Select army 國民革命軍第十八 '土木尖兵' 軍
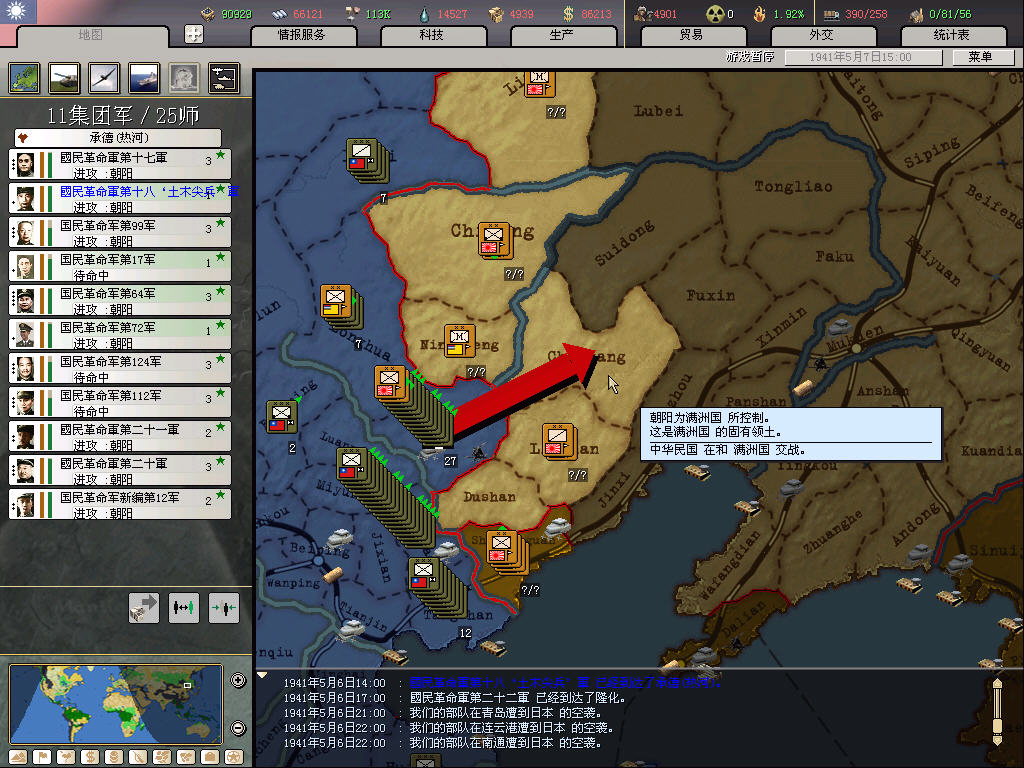This screenshot has height=768, width=1024. click(x=120, y=198)
